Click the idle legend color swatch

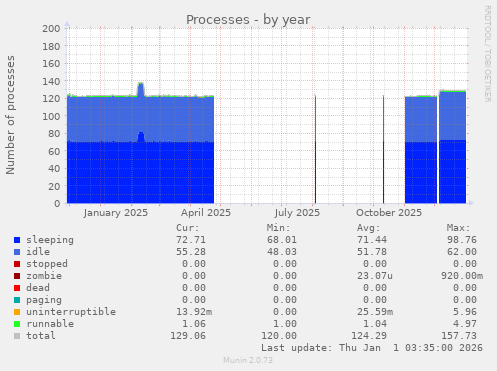pyautogui.click(x=17, y=252)
